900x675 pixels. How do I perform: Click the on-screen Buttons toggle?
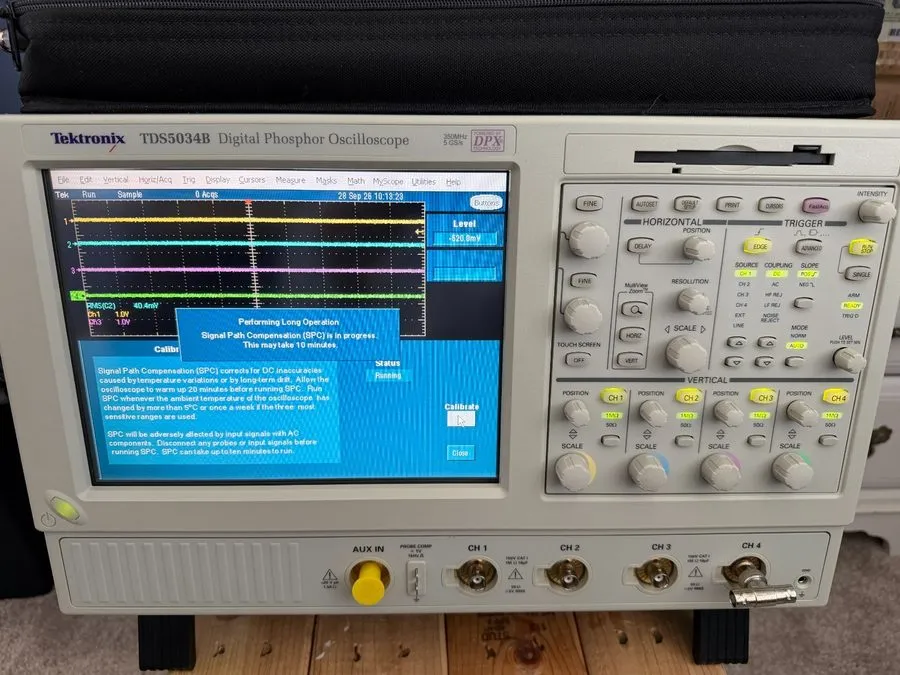[486, 203]
